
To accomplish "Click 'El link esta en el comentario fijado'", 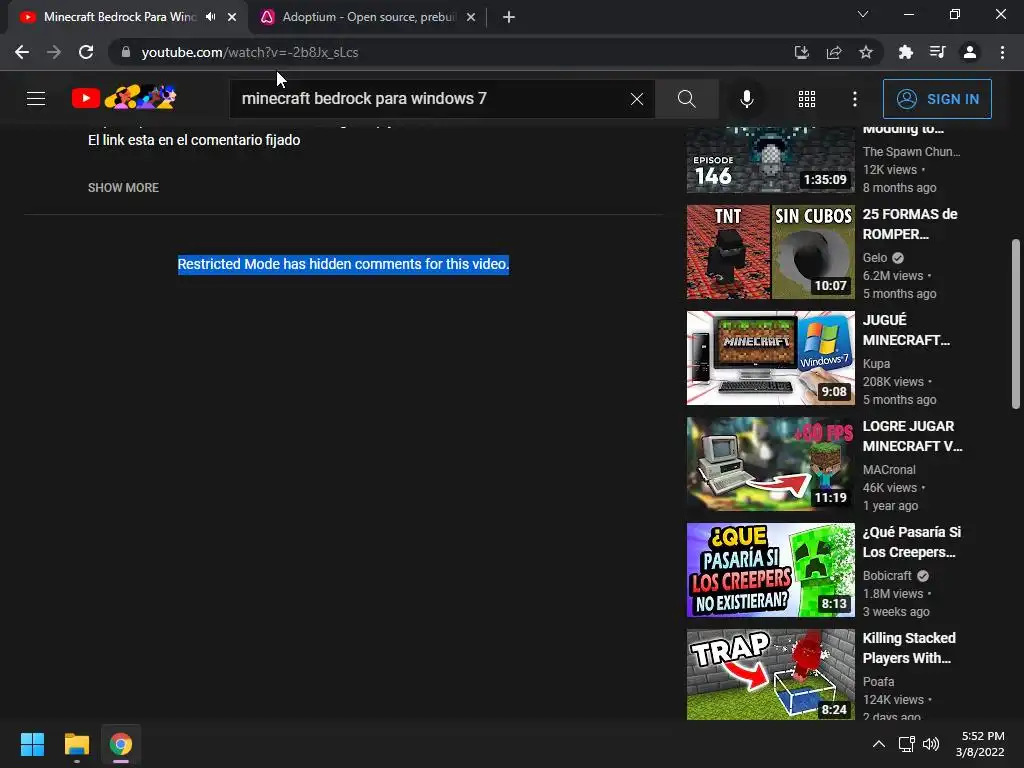I will tap(194, 140).
